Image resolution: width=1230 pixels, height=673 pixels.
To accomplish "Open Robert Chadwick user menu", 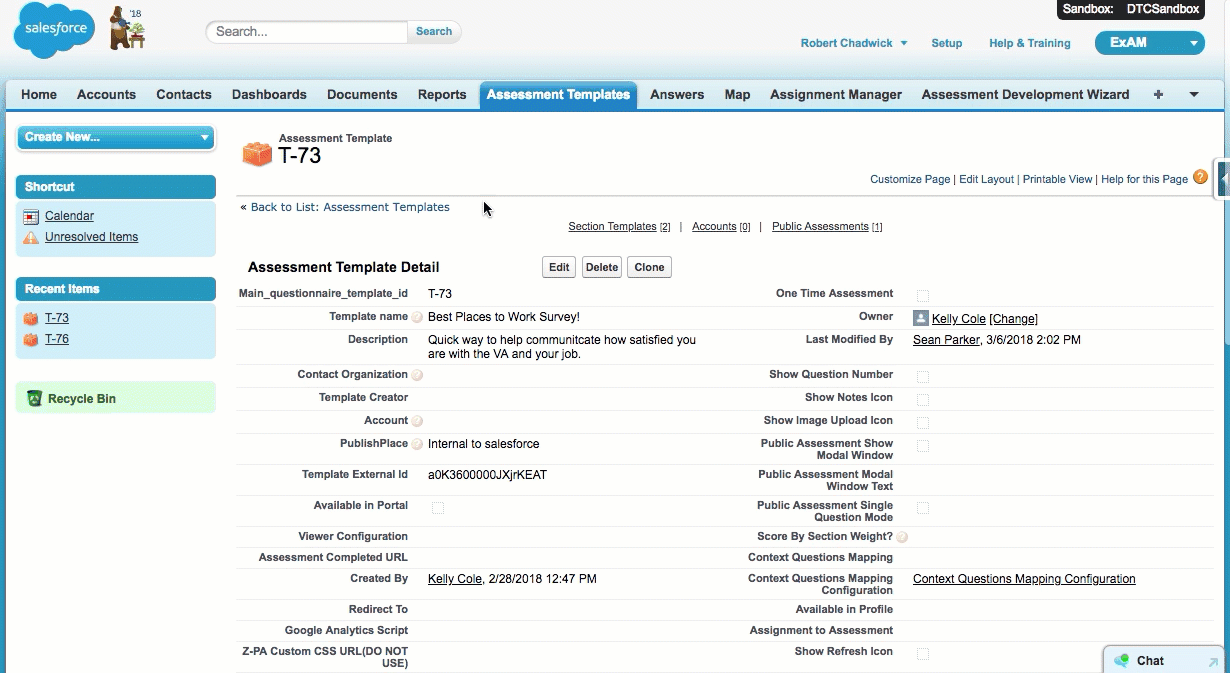I will 854,43.
